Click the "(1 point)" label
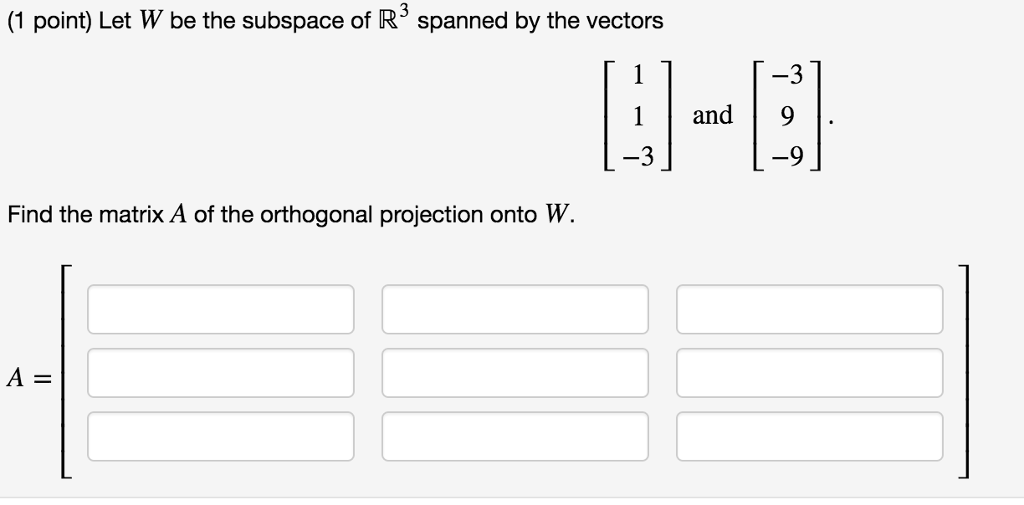 [50, 22]
